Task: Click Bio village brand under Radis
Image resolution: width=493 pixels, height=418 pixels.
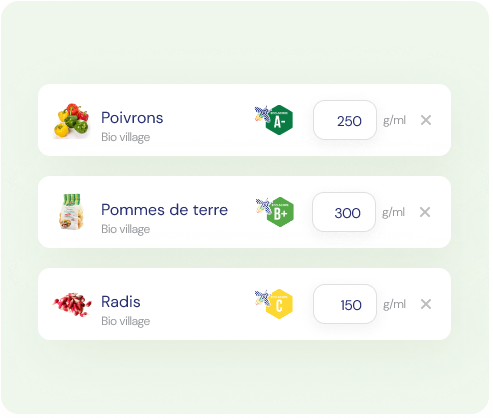Action: tap(126, 321)
